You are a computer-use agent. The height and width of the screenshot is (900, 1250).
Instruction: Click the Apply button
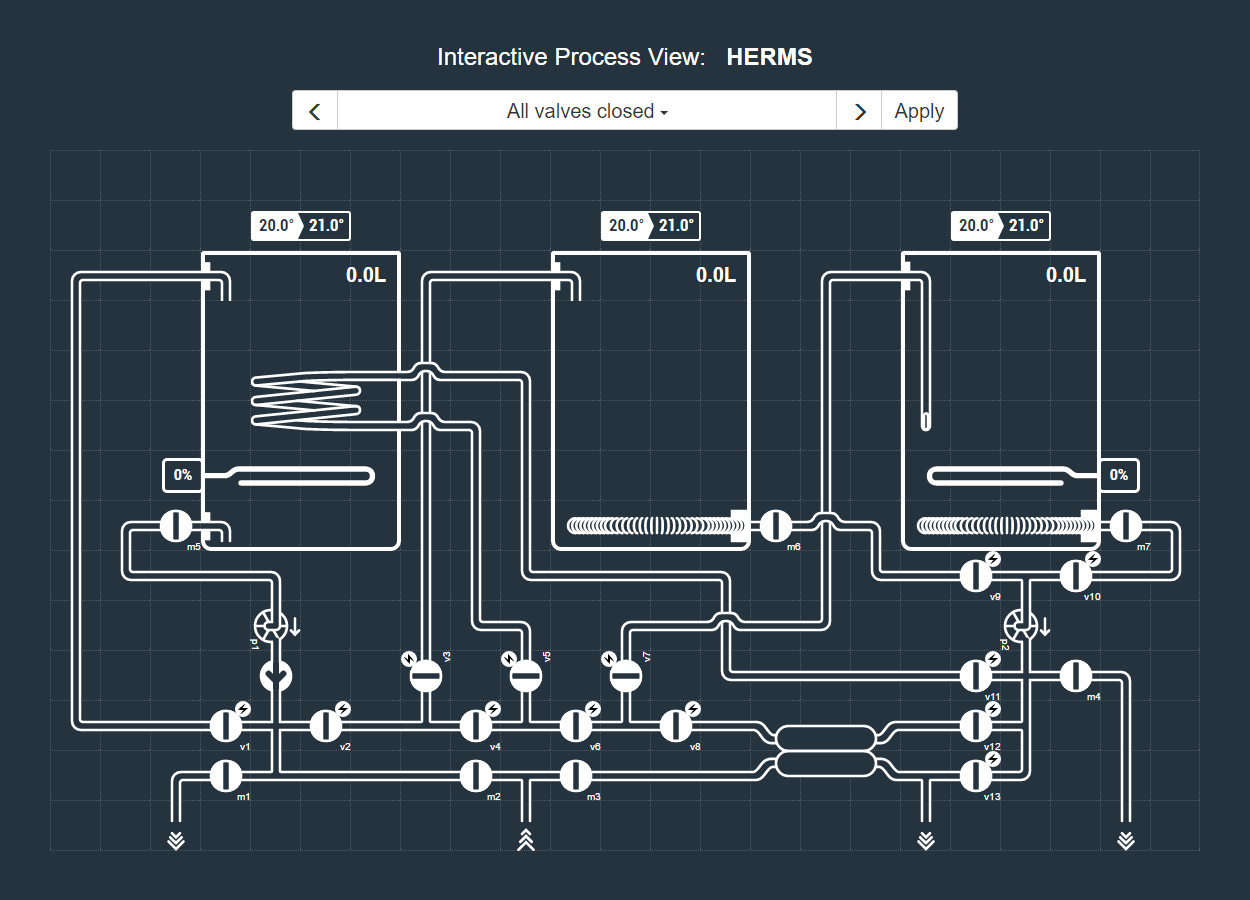point(918,110)
